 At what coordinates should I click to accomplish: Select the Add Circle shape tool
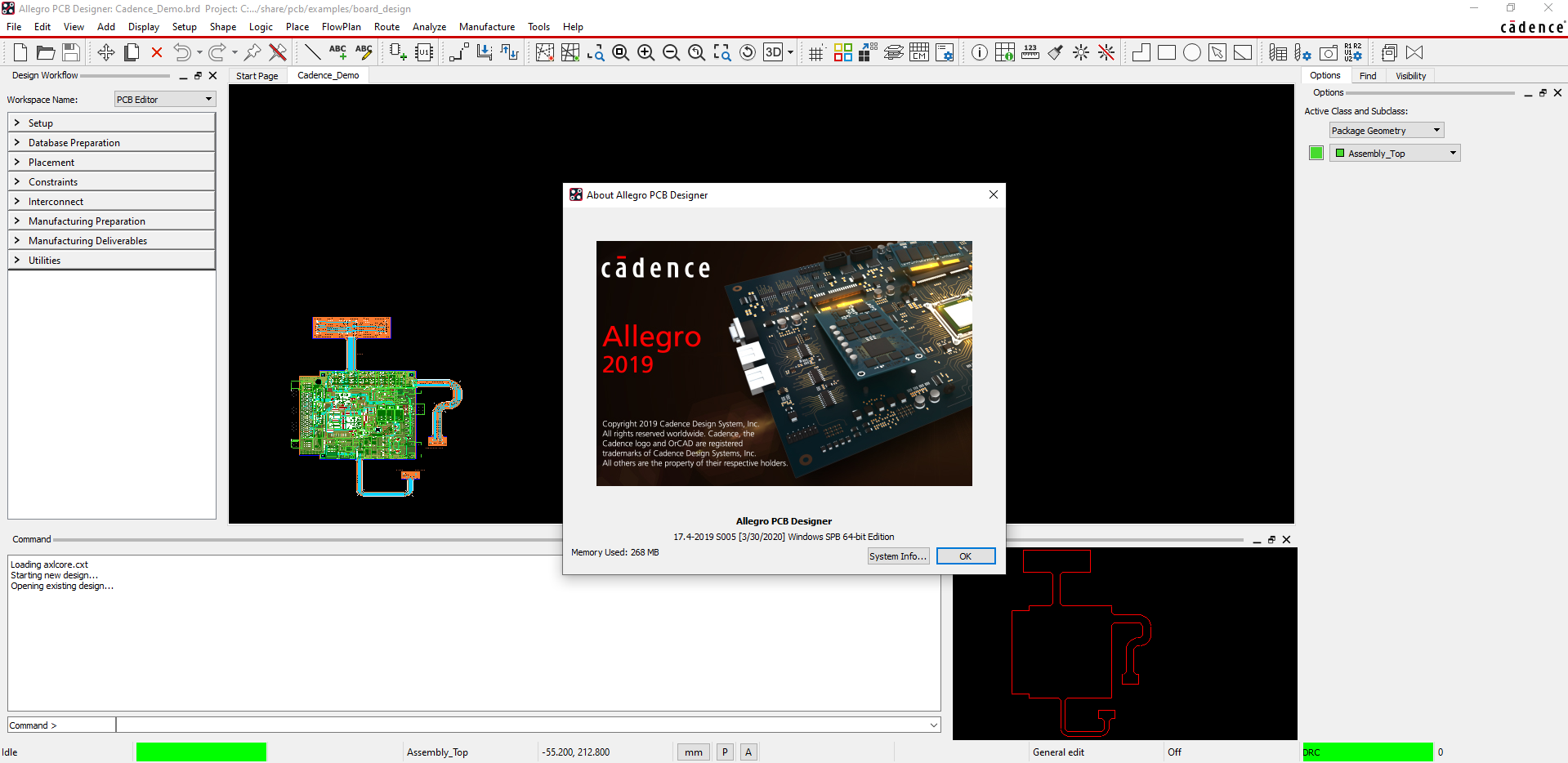[1192, 53]
